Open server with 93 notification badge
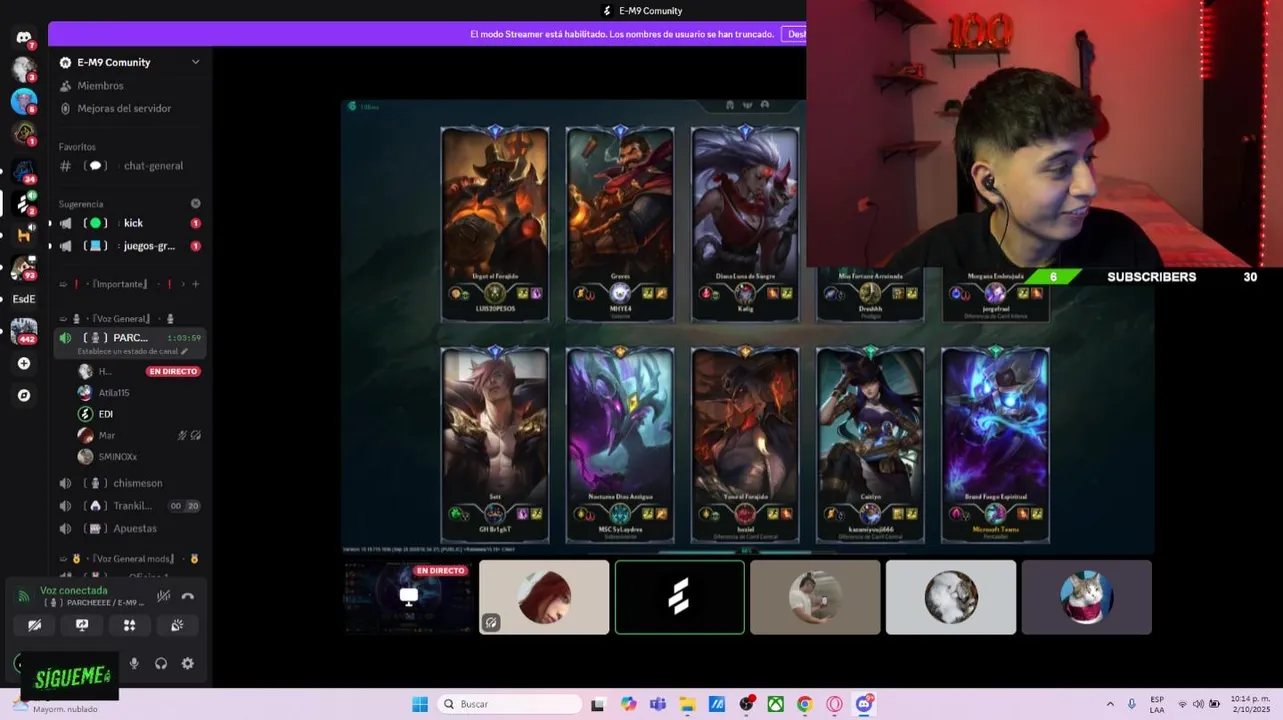1283x720 pixels. tap(23, 268)
